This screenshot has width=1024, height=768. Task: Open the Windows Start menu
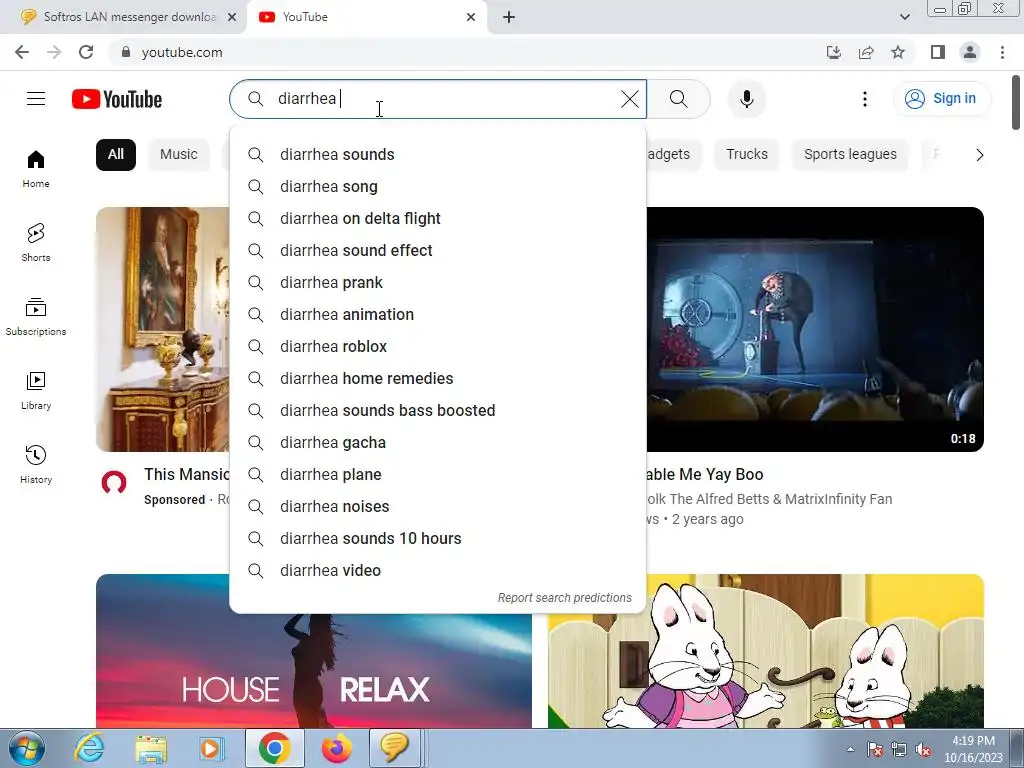click(x=26, y=748)
